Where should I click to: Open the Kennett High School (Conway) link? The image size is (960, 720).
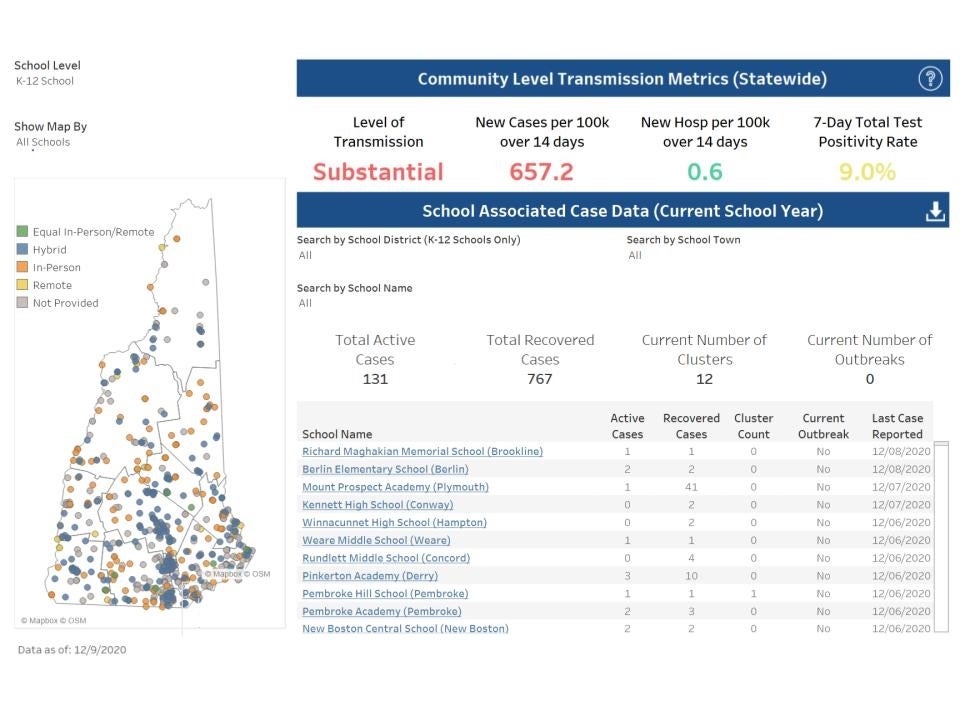377,504
